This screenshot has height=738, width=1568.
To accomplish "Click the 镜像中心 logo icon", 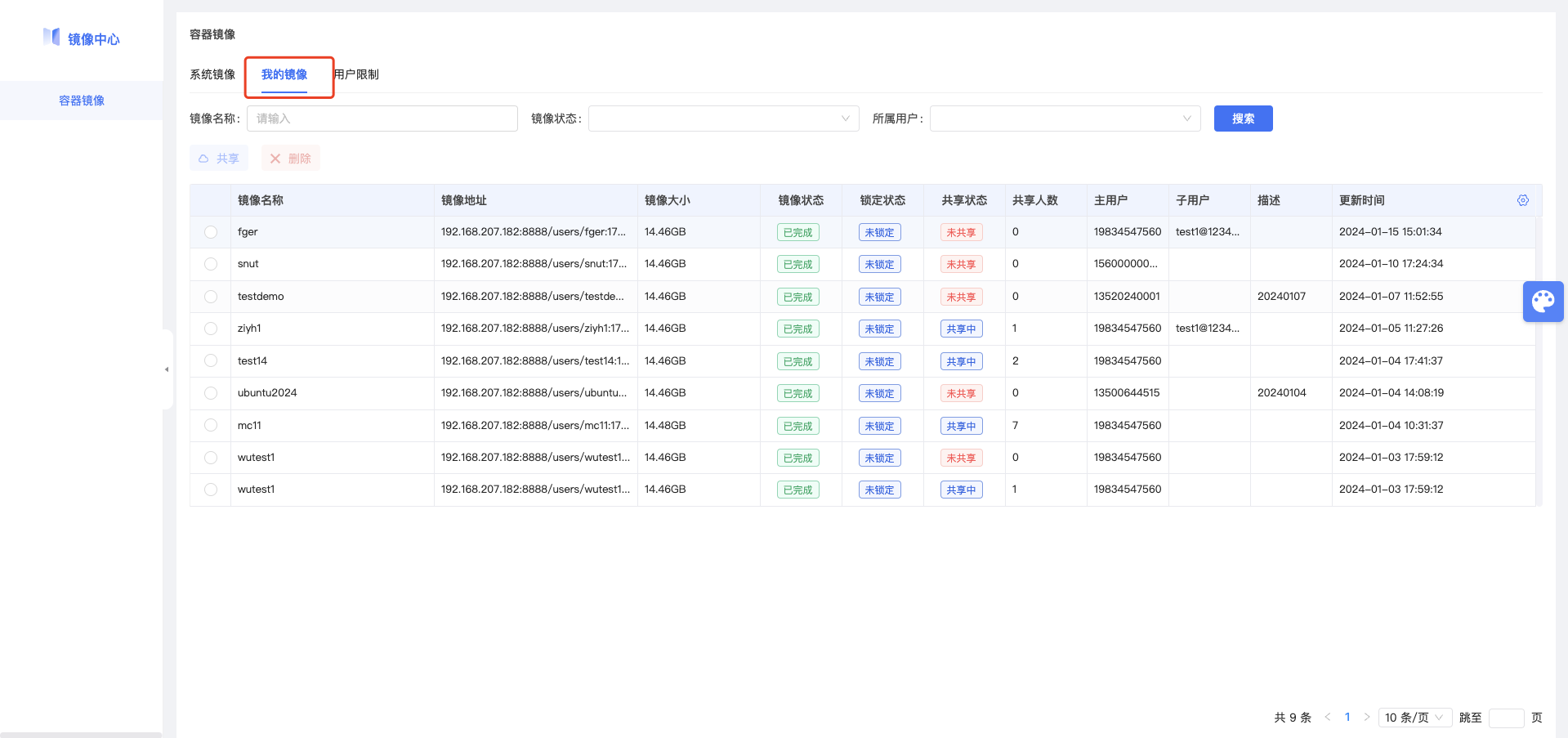I will tap(51, 37).
